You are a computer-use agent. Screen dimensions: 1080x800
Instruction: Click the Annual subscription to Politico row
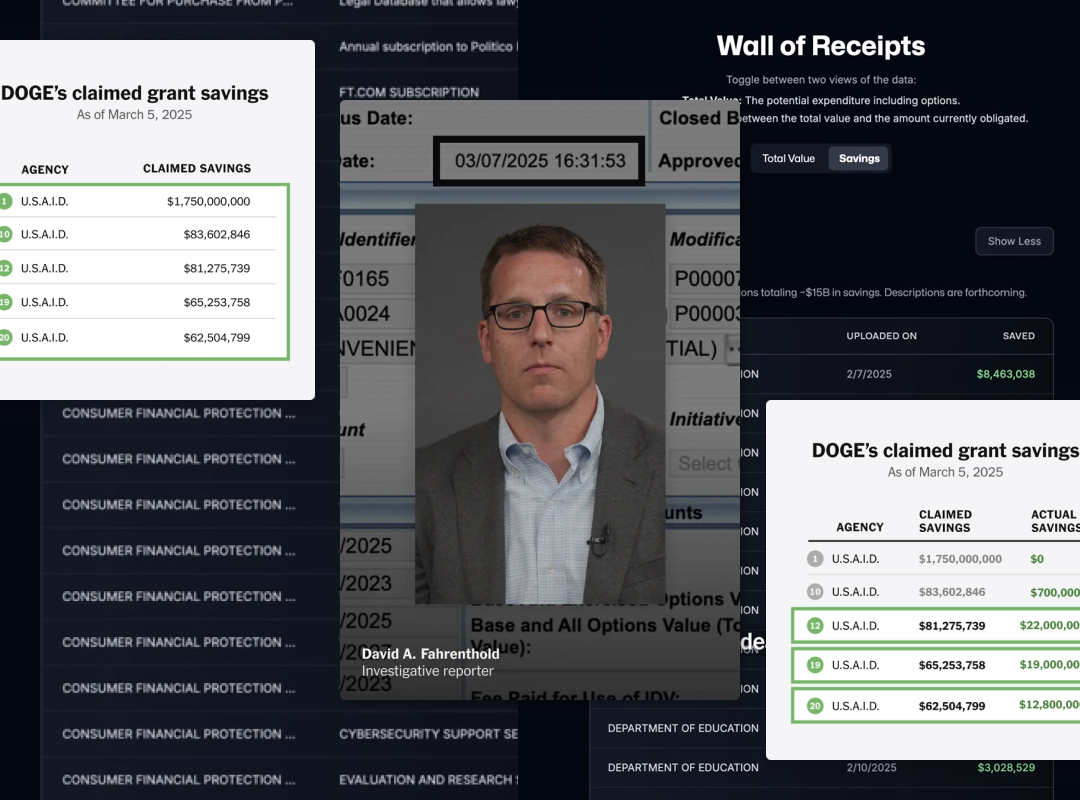pos(428,47)
